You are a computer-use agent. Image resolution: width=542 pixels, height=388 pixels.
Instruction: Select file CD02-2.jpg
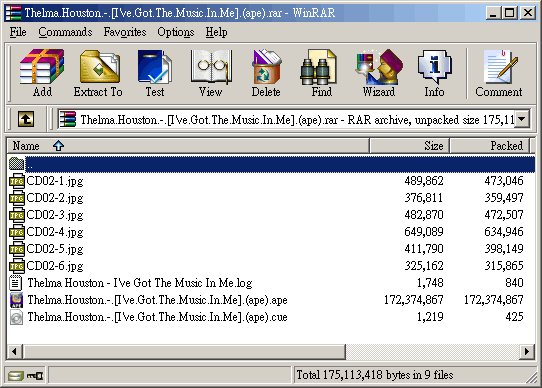(55, 198)
